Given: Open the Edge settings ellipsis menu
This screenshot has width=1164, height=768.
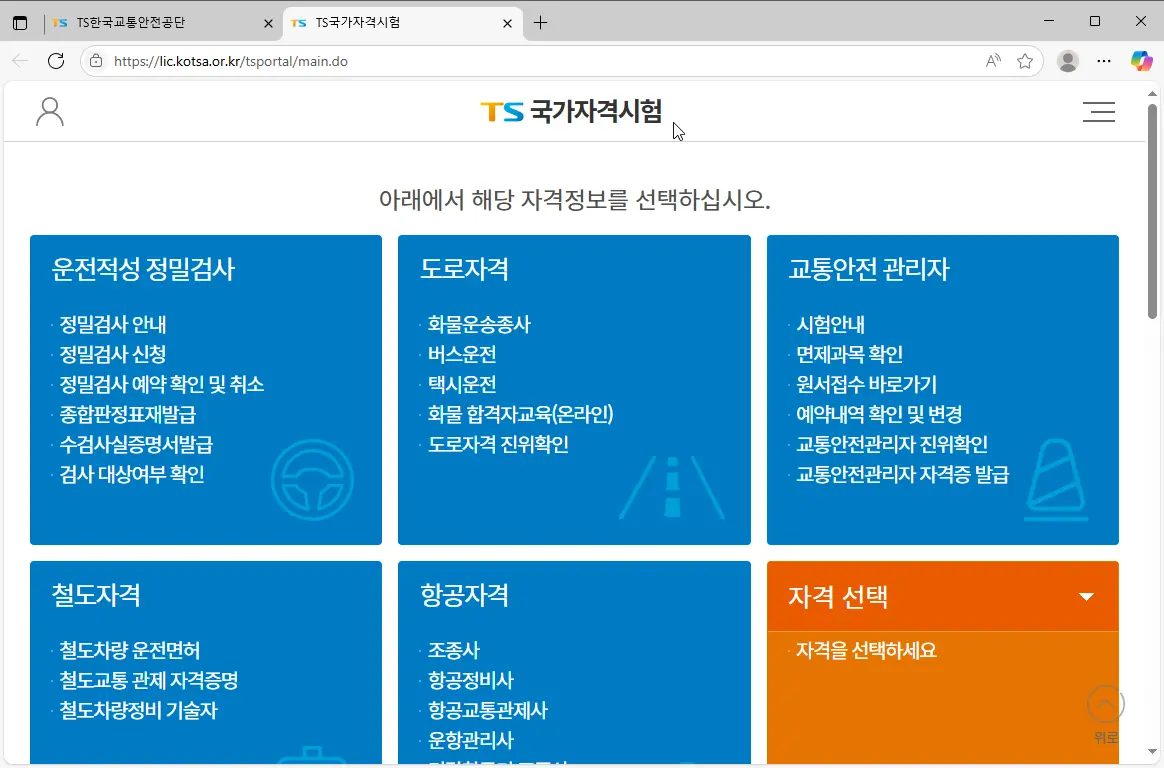Looking at the screenshot, I should (1104, 61).
